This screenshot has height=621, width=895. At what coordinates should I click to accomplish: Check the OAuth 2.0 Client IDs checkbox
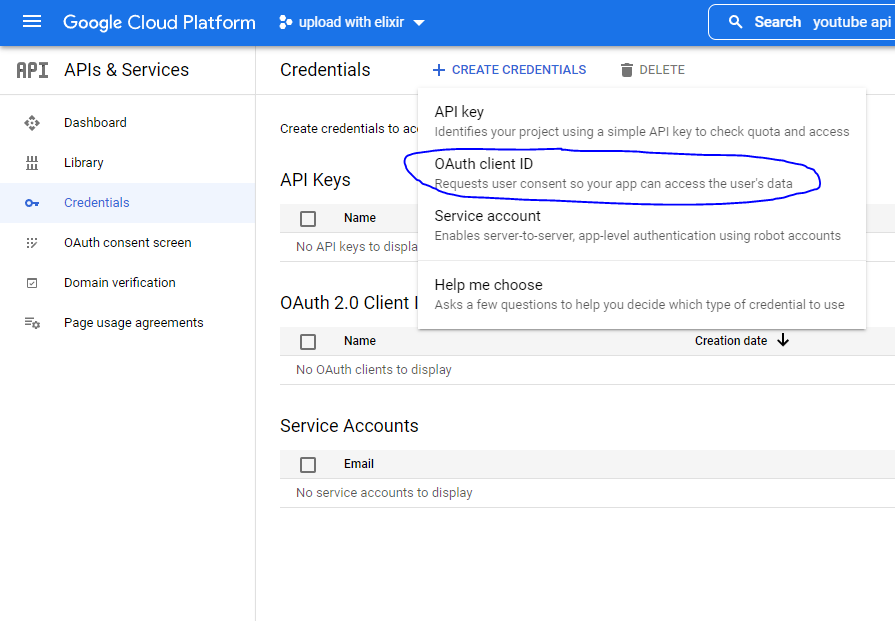[308, 342]
